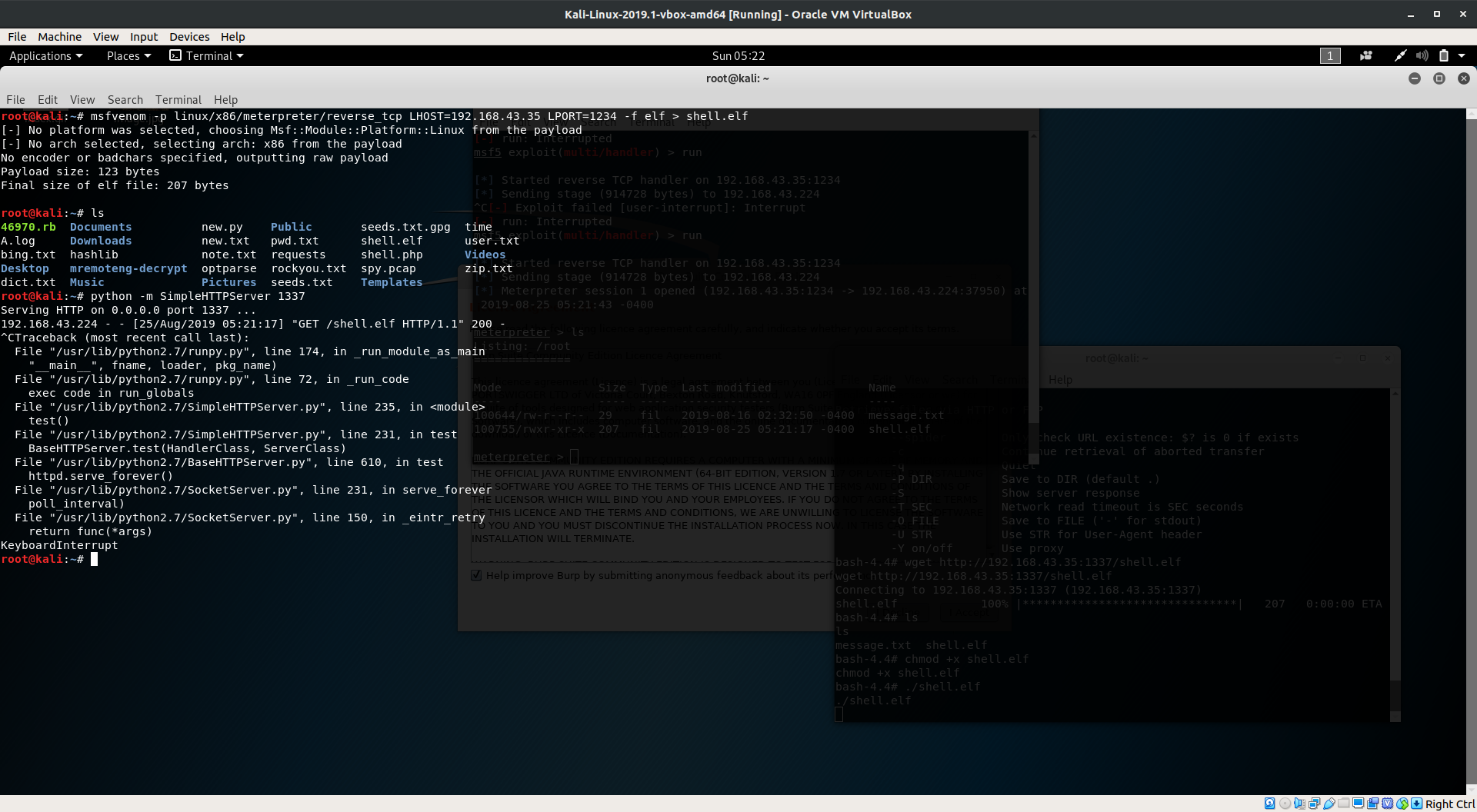Open terminal Edit menu

click(x=48, y=99)
